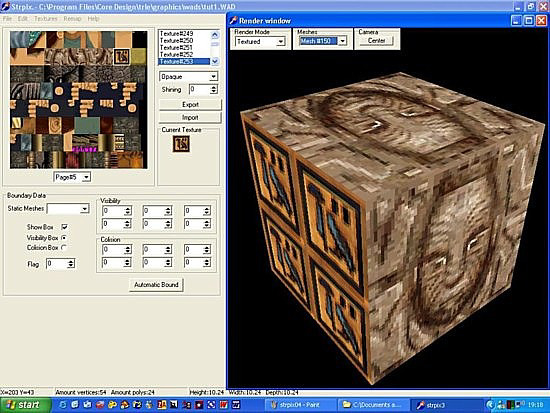This screenshot has height=413, width=550.
Task: Select Texture#250 in the texture list
Action: click(184, 41)
